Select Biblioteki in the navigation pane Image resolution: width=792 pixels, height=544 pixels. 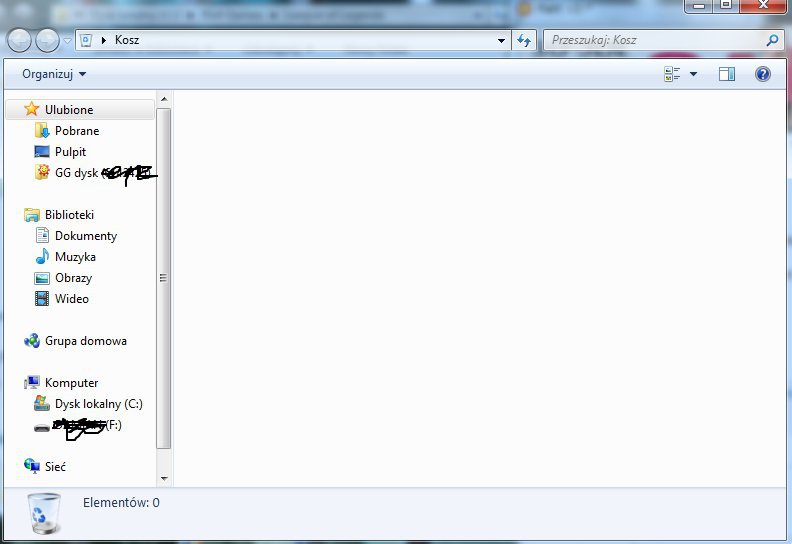(69, 215)
